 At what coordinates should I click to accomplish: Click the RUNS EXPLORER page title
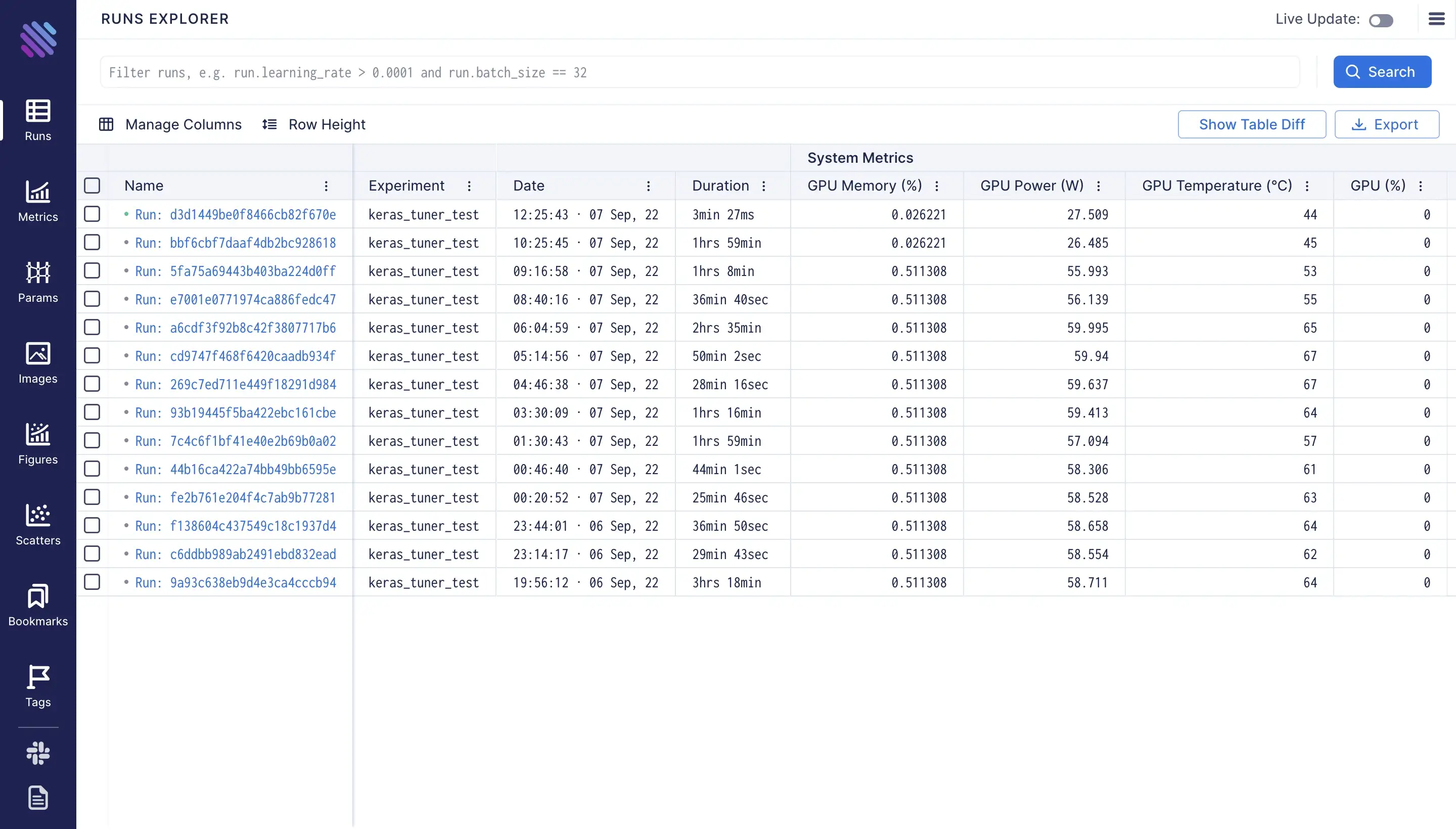coord(165,19)
